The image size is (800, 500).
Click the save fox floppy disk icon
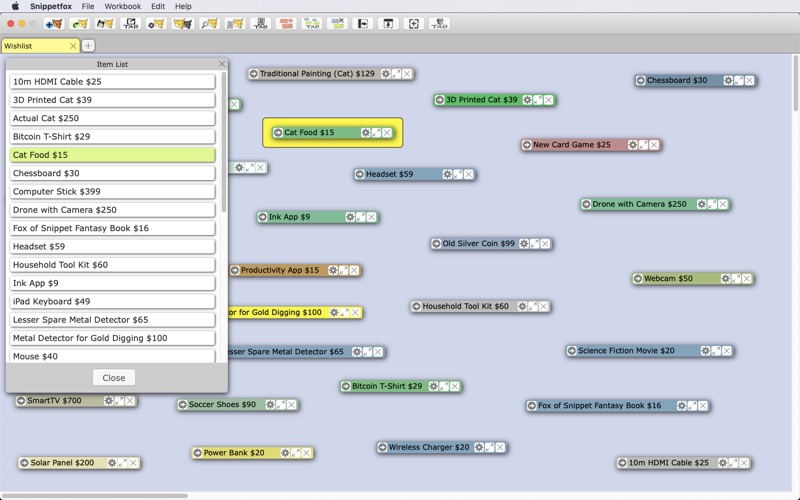click(105, 23)
